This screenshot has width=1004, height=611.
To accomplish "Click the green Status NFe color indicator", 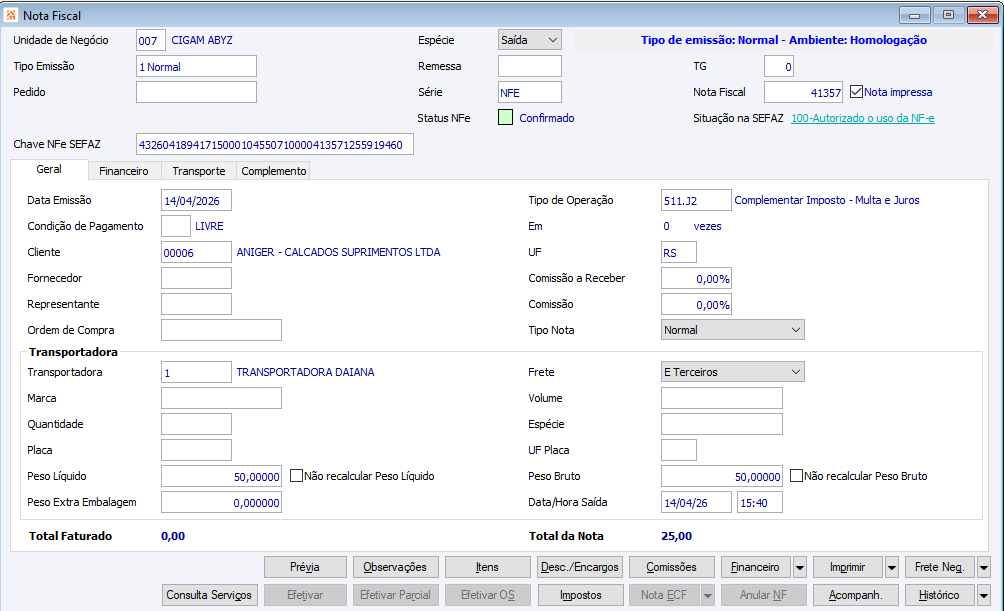I will click(x=505, y=117).
